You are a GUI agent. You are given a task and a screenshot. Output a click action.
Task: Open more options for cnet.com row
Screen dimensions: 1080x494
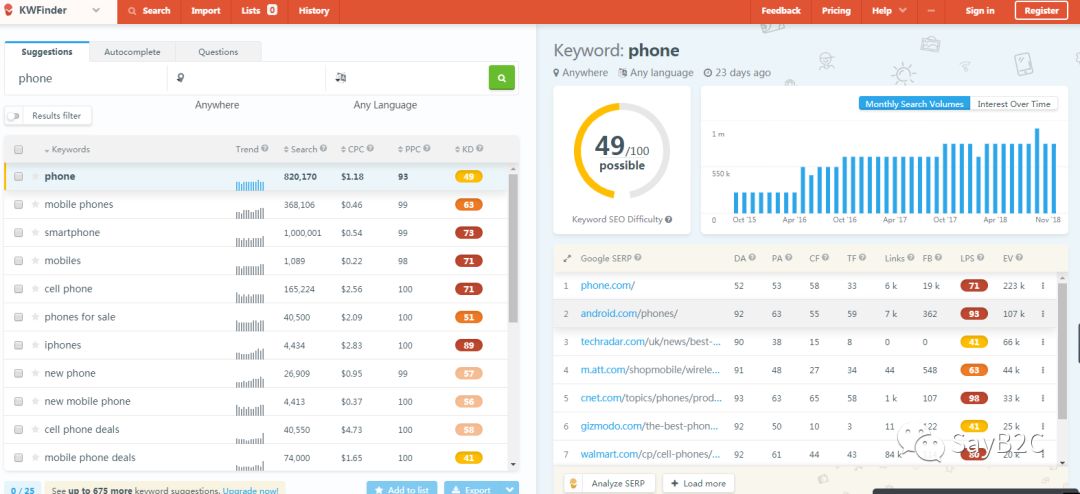pyautogui.click(x=1043, y=398)
